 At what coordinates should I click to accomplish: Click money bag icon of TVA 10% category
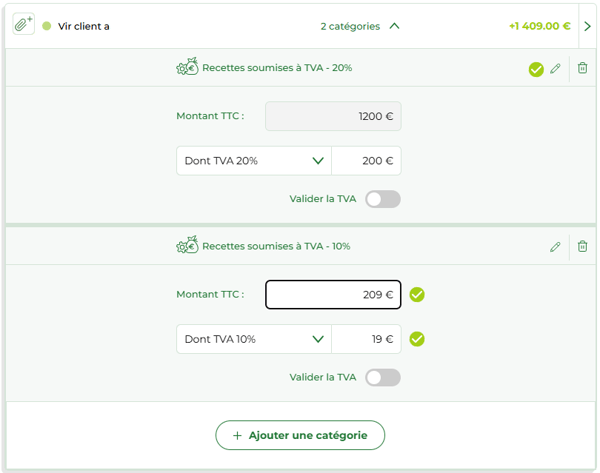187,246
